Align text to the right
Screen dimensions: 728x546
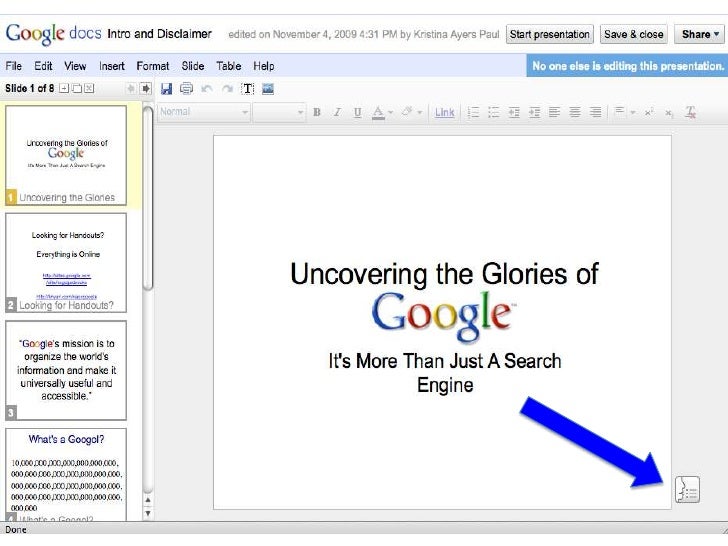click(595, 112)
